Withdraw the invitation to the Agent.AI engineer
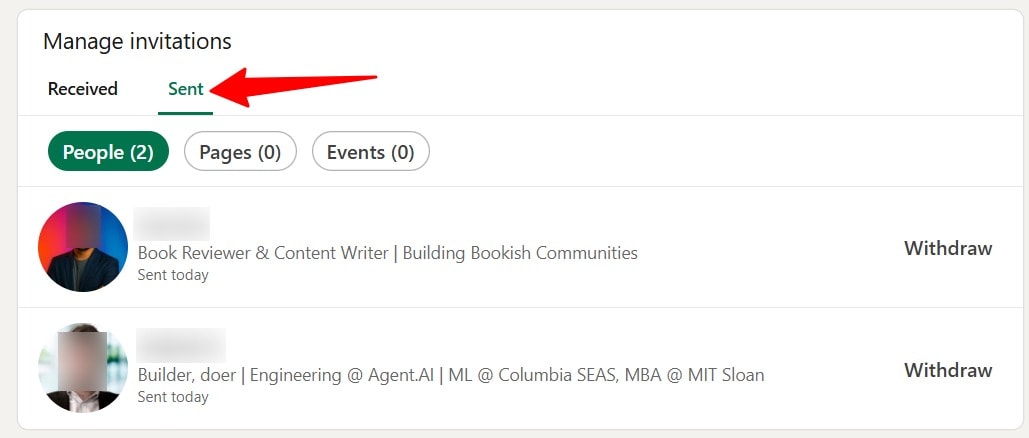Screen dimensions: 1029x438 pos(948,370)
